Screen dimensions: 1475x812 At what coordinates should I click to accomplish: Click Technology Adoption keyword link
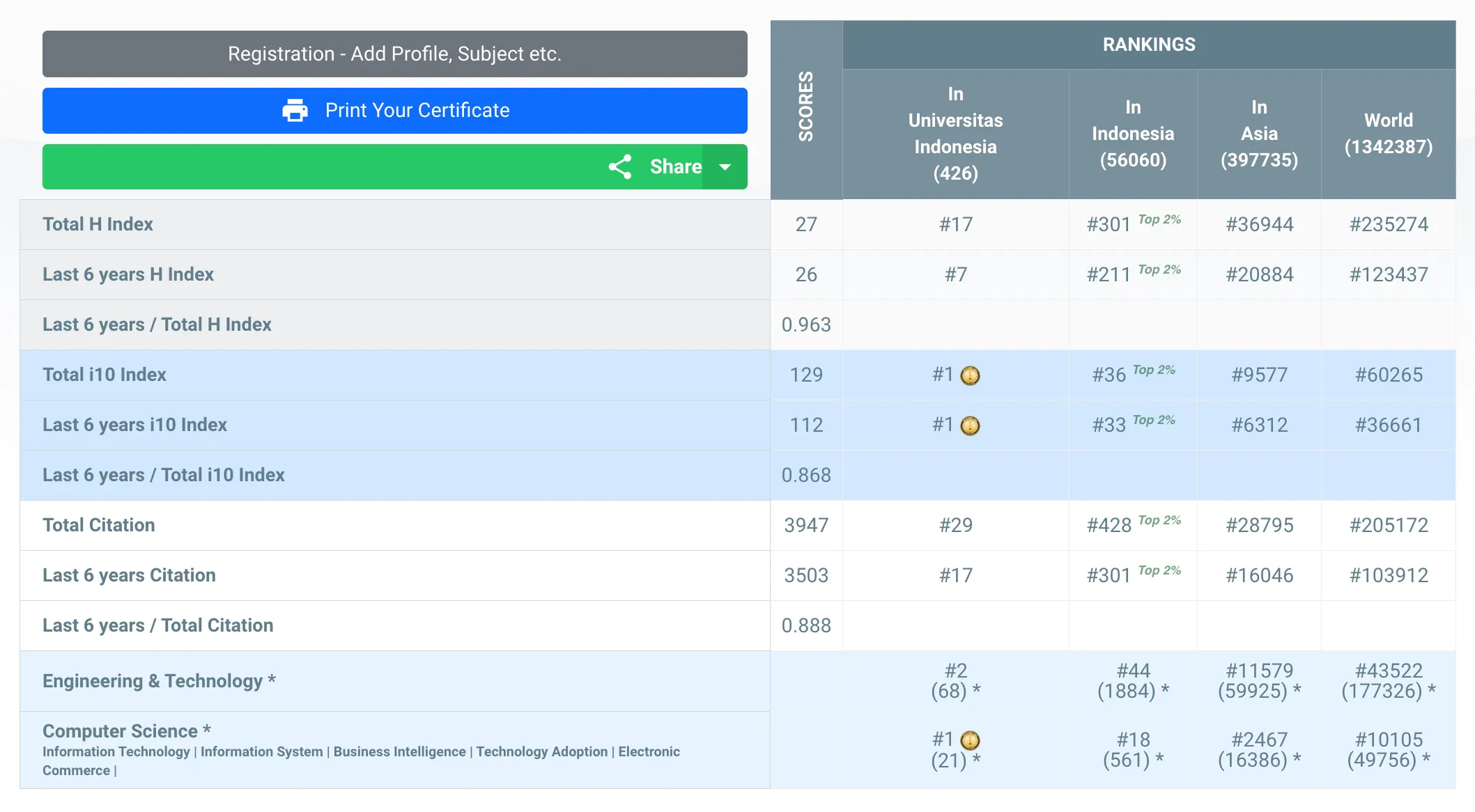point(541,751)
